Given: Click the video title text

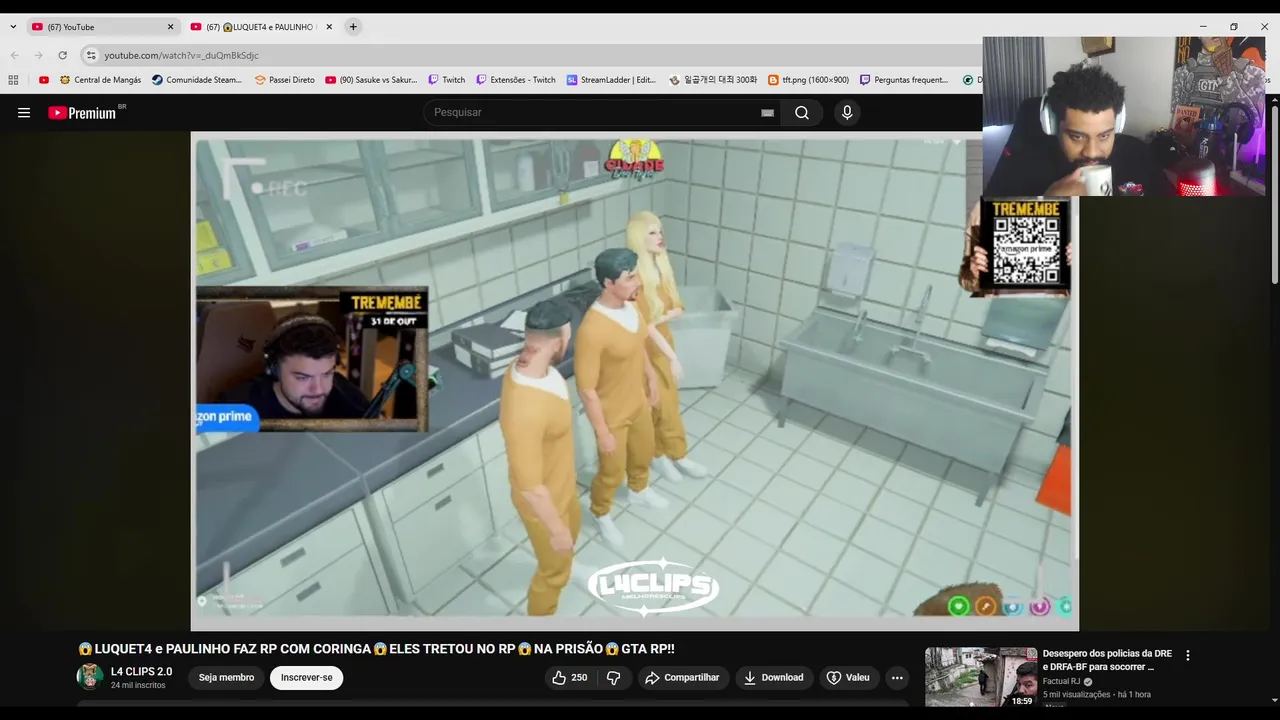Looking at the screenshot, I should tap(376, 649).
